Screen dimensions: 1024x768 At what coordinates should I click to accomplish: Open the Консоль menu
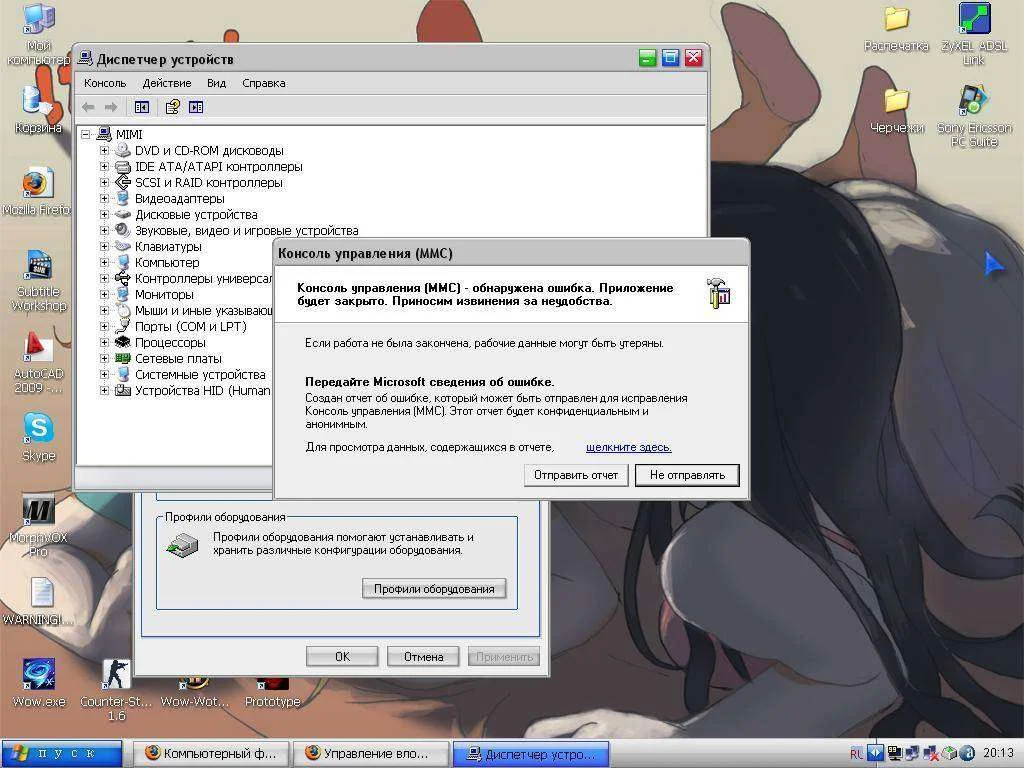click(x=104, y=83)
